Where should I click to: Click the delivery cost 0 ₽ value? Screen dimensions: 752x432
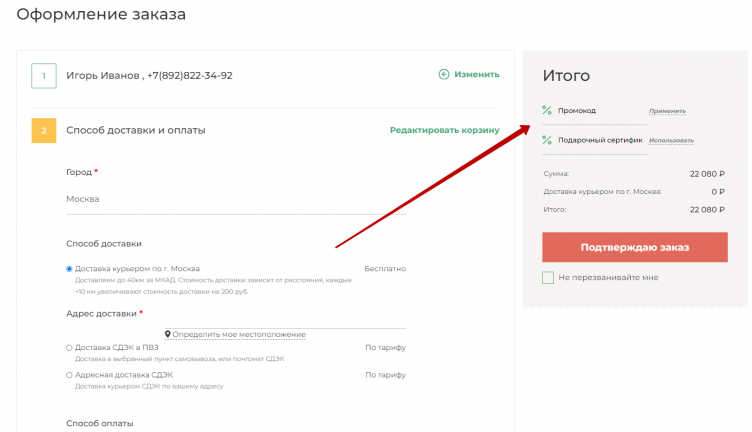point(718,191)
